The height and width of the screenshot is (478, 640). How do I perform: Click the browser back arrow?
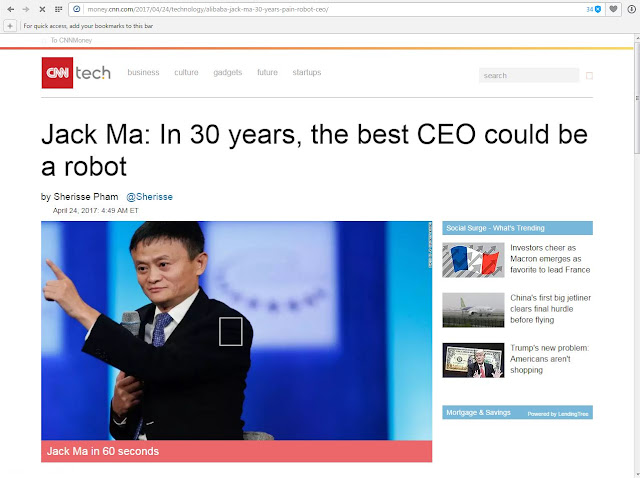point(11,9)
